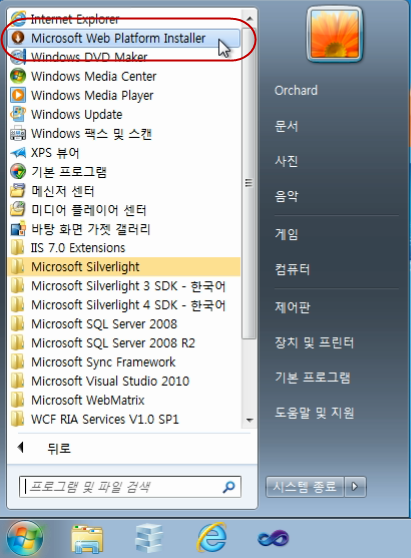Click the IIS 7.0 Extensions folder icon

[18, 248]
